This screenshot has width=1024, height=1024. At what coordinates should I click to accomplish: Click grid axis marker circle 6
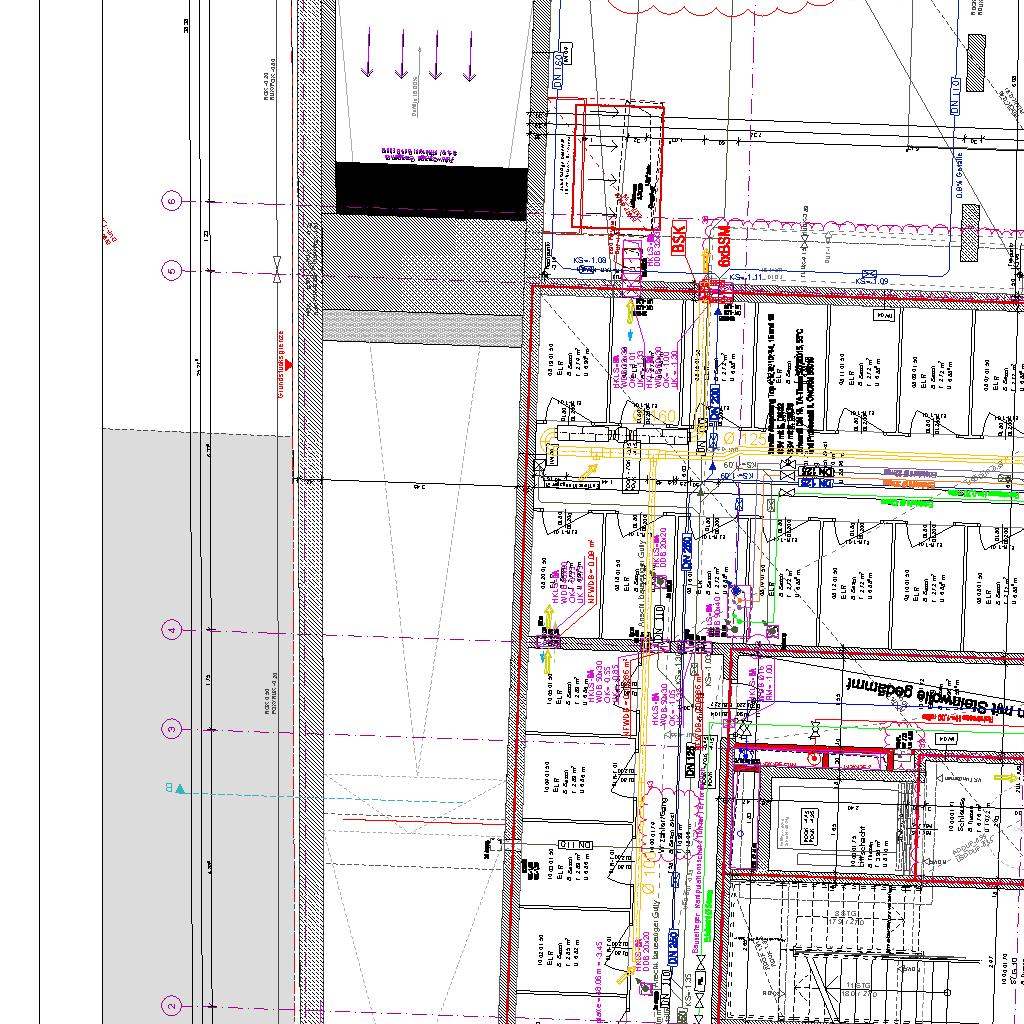(172, 201)
